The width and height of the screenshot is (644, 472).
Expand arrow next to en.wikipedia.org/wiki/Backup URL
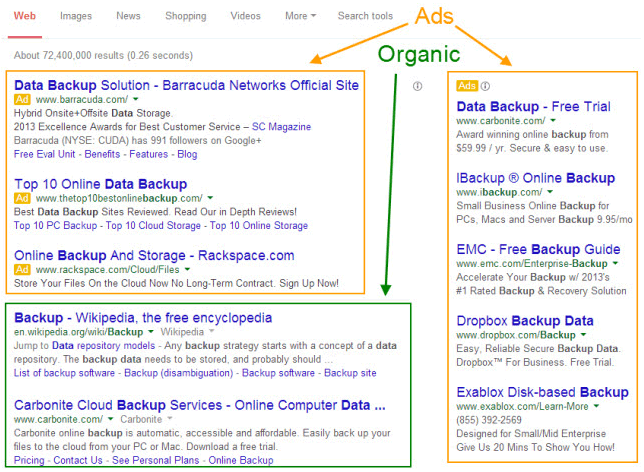[x=151, y=332]
